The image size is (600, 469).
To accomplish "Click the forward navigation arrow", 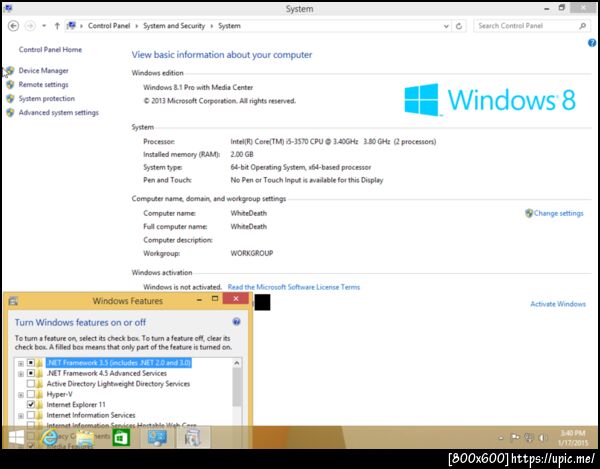I will (x=30, y=26).
